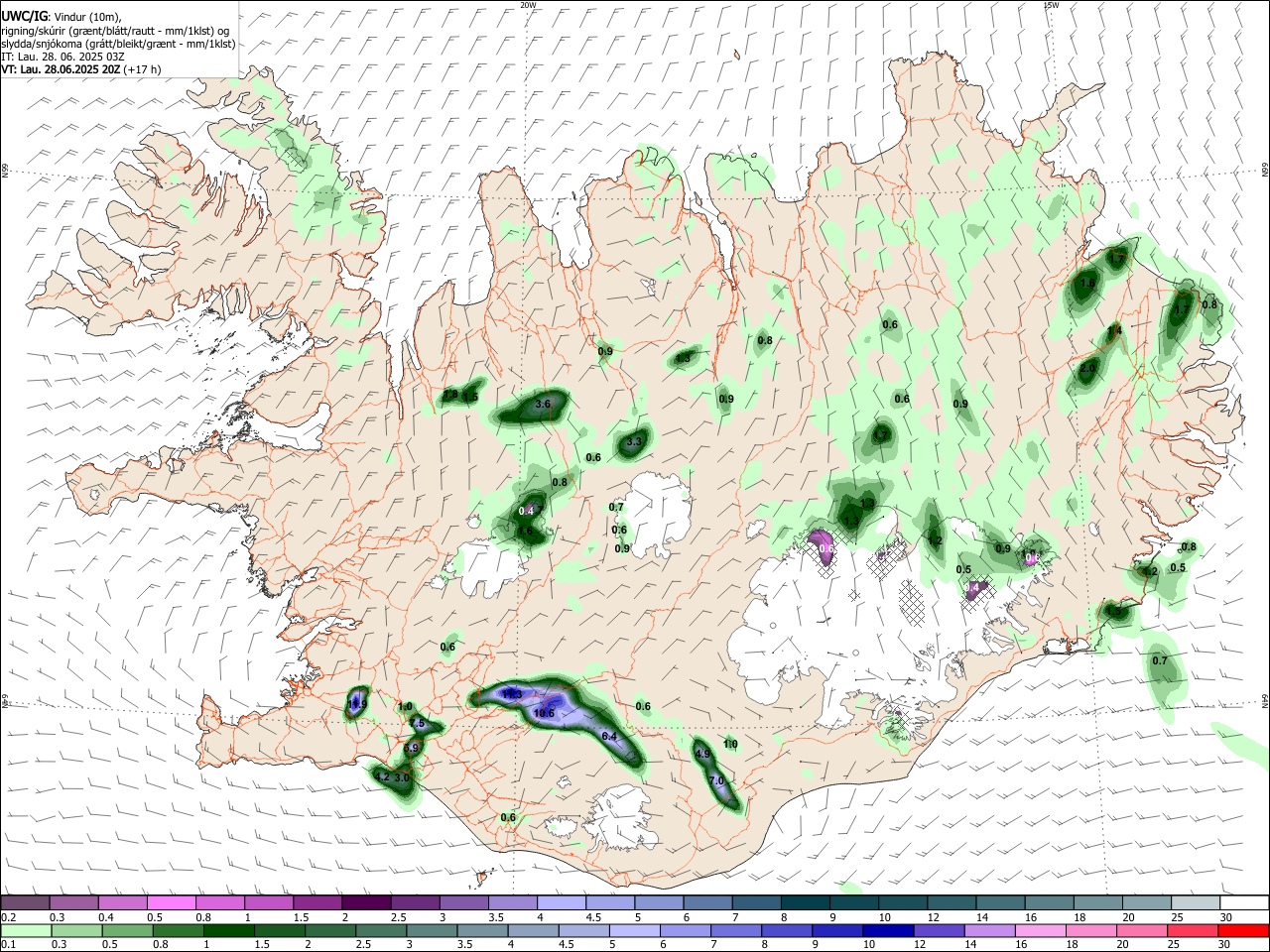
Task: Click the '20W' longitude label
Action: pos(528,5)
